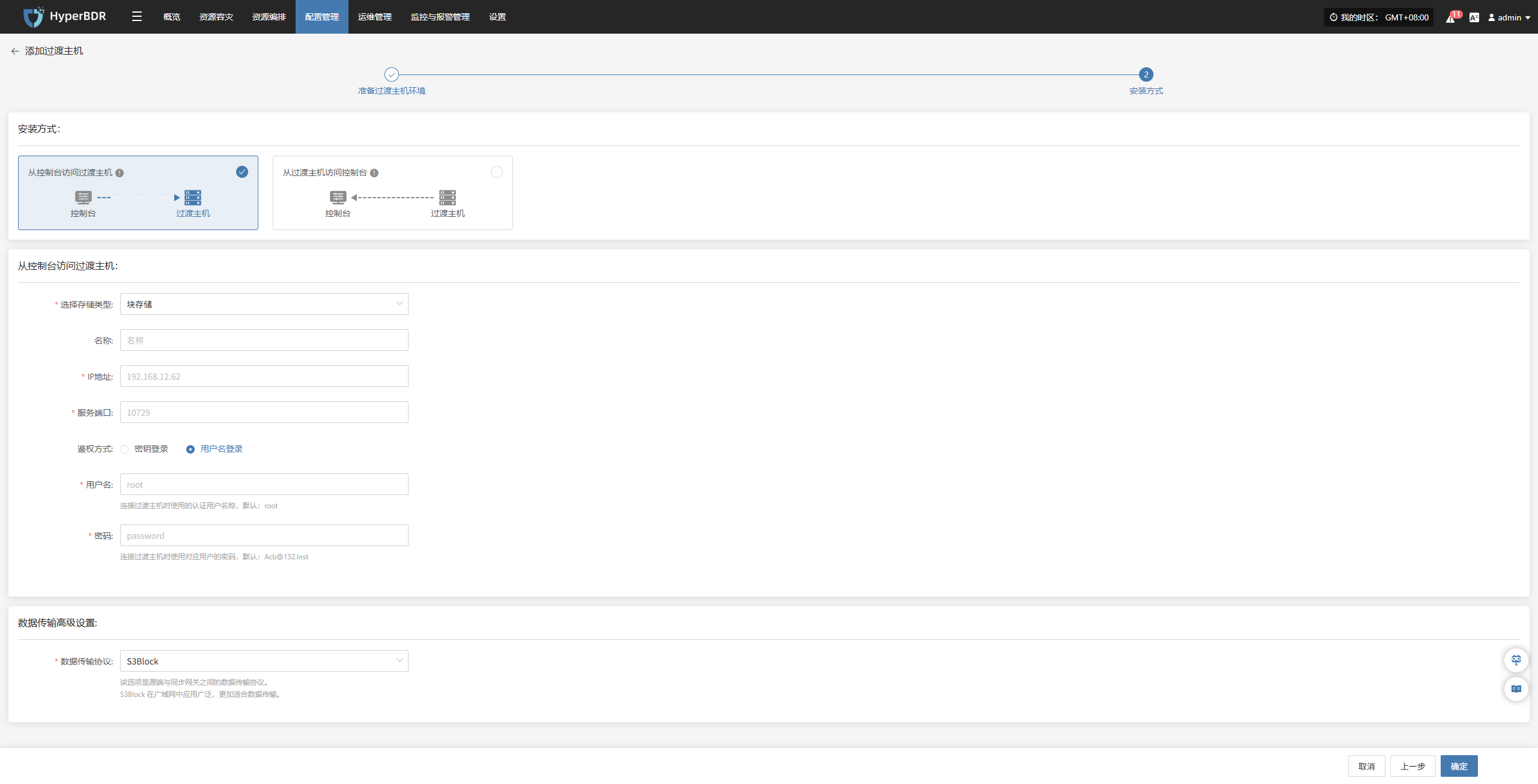
Task: Click the IP地址 input field
Action: coord(264,376)
